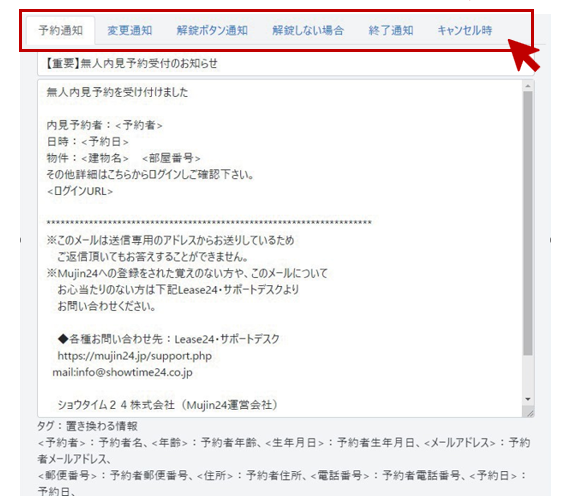
Task: Place cursor on 無人内見予約を受け付けました line
Action: [117, 92]
